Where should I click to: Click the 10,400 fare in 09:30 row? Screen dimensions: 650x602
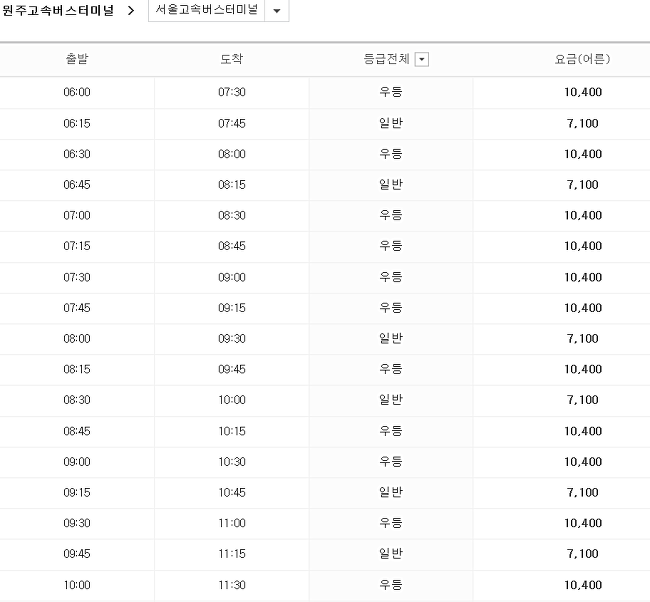[583, 523]
